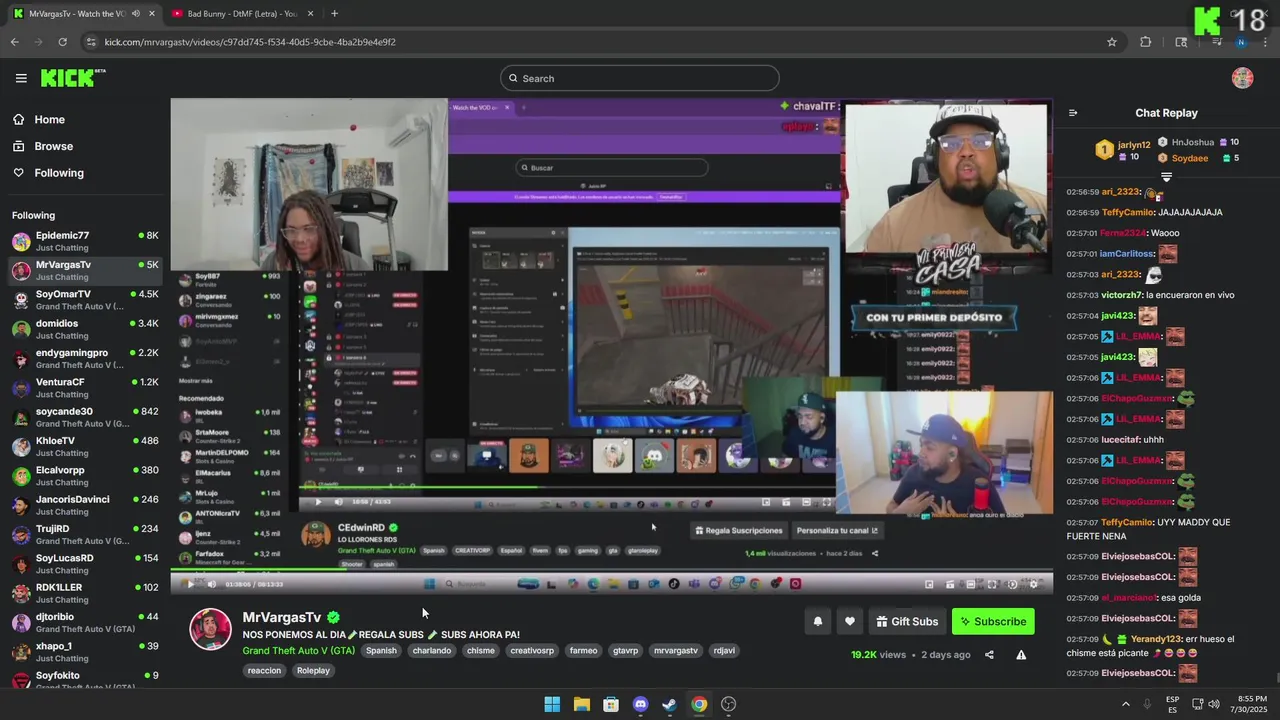Click Gift Subs button
This screenshot has width=1280, height=720.
coord(907,622)
